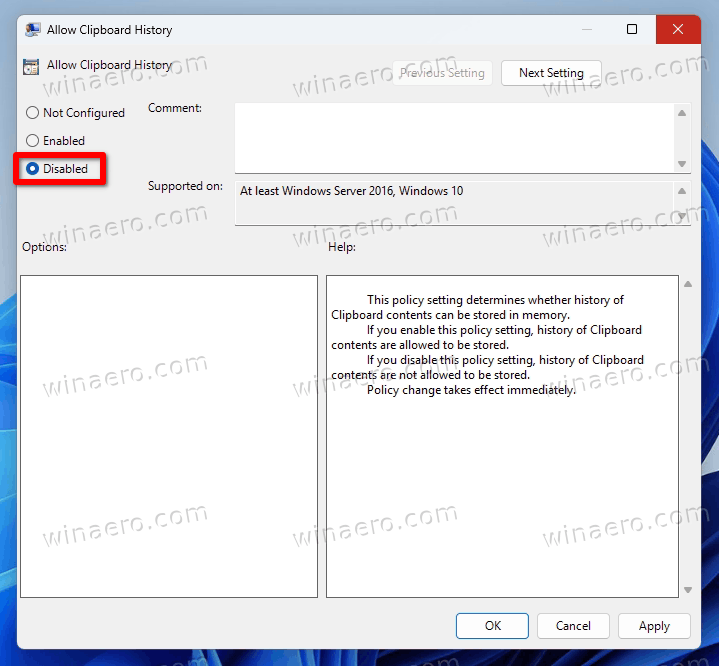Image resolution: width=719 pixels, height=666 pixels.
Task: Click Supported on box scroll up arrow
Action: pos(682,191)
